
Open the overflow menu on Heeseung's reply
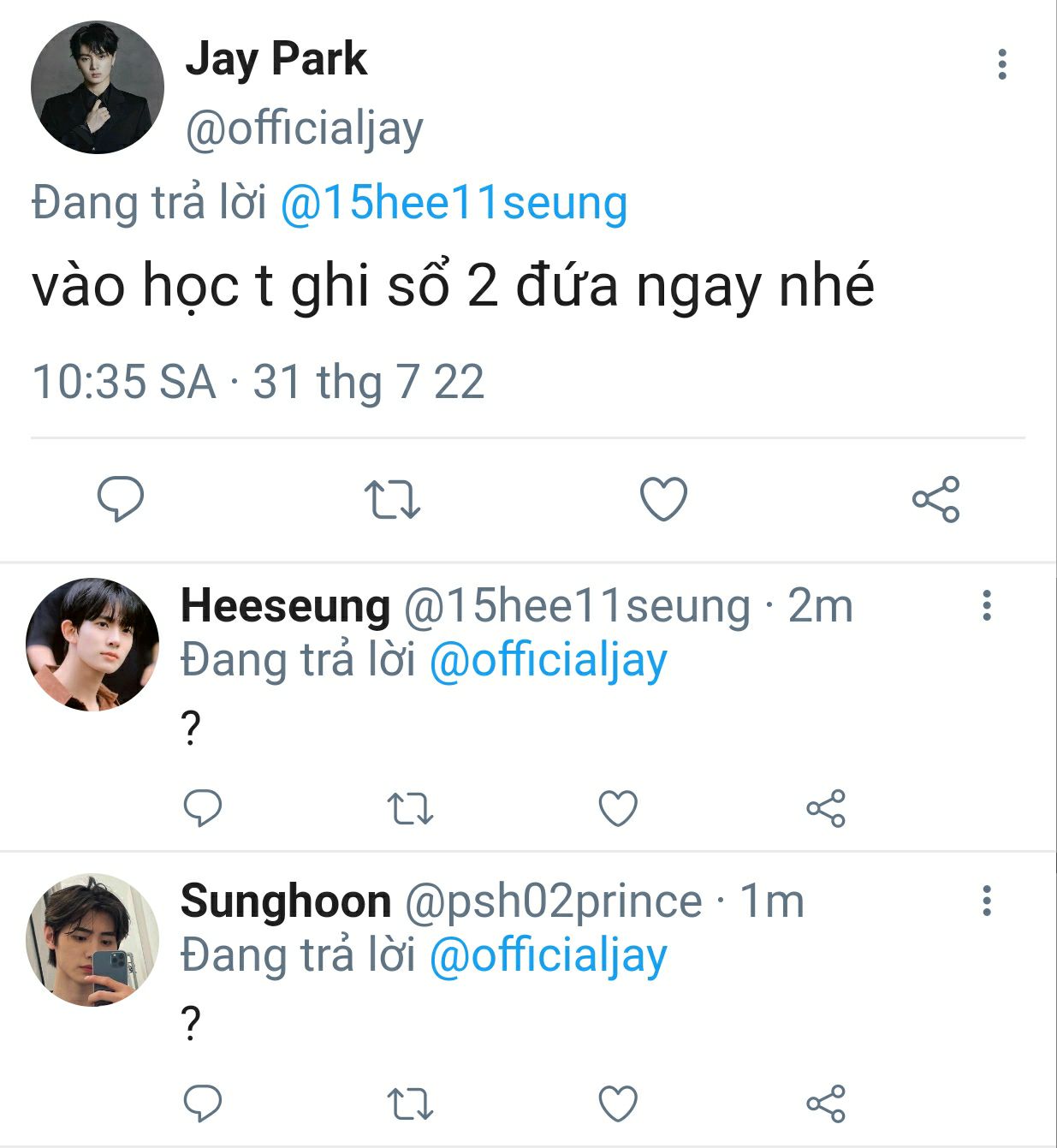(987, 606)
